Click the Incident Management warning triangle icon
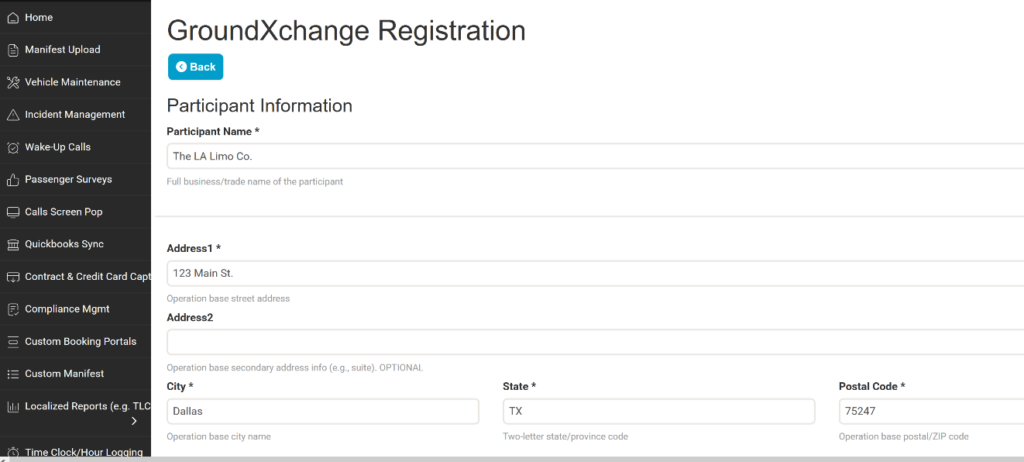Image resolution: width=1024 pixels, height=462 pixels. [x=13, y=115]
